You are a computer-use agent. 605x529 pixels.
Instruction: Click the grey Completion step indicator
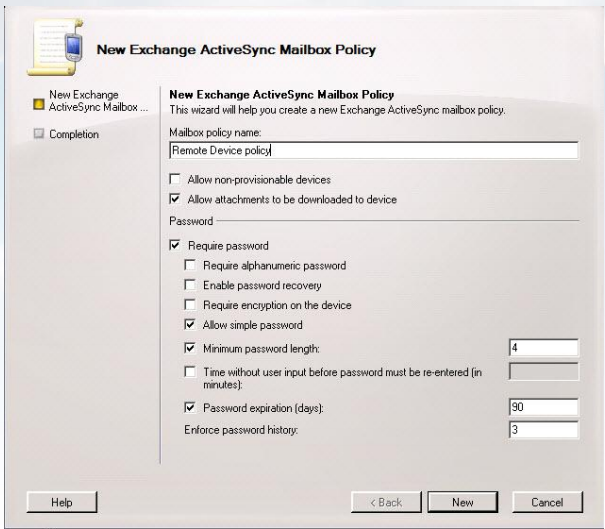39,134
